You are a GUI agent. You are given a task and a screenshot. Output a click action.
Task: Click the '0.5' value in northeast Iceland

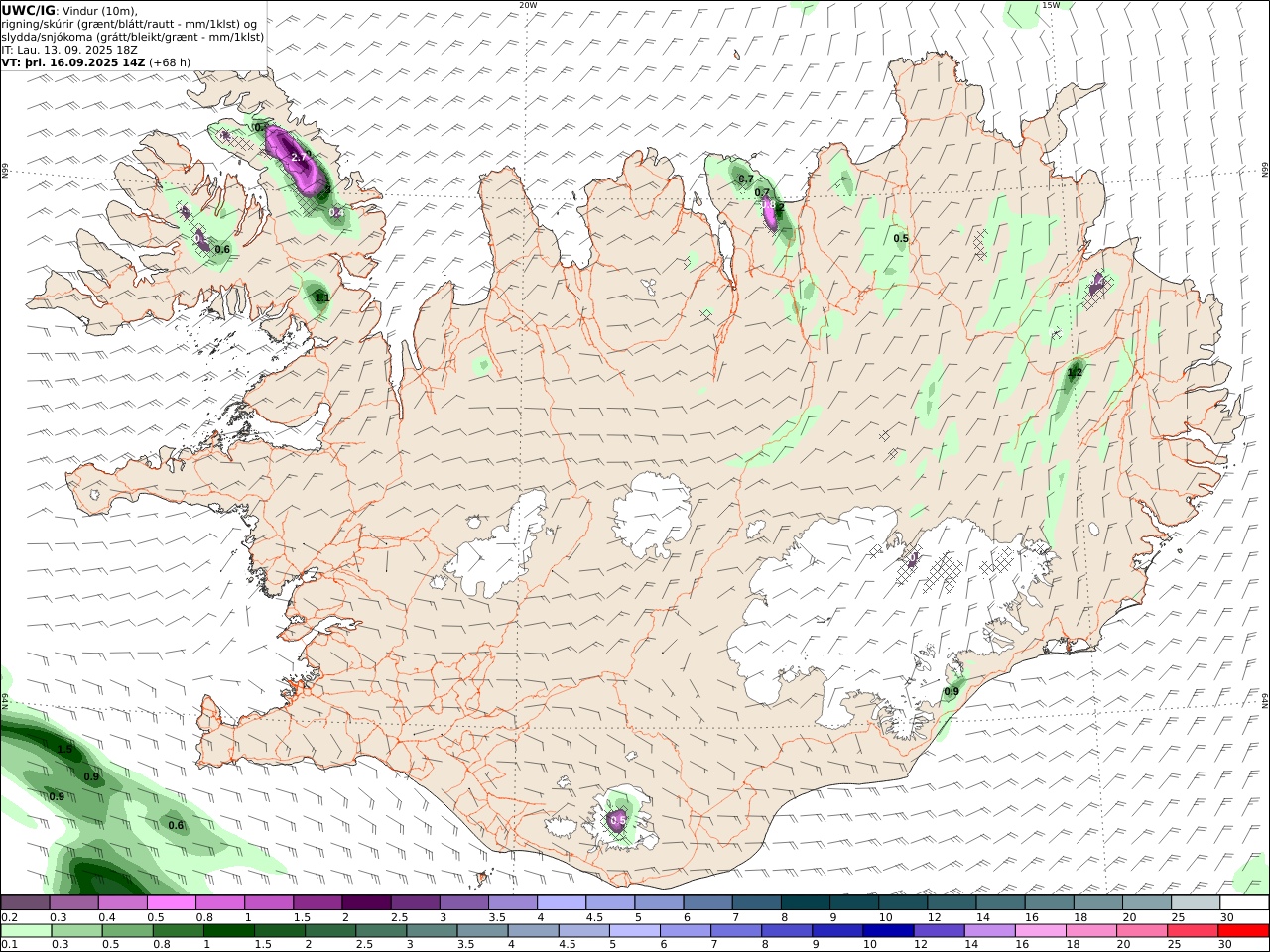[901, 238]
